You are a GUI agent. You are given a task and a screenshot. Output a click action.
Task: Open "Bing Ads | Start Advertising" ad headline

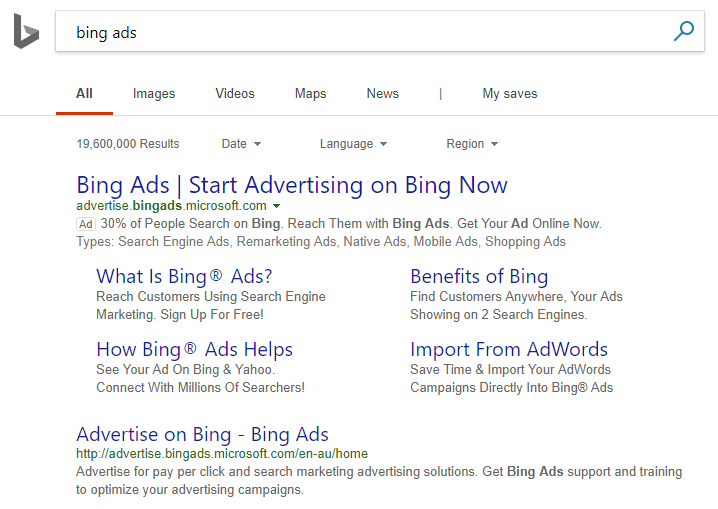[x=292, y=185]
